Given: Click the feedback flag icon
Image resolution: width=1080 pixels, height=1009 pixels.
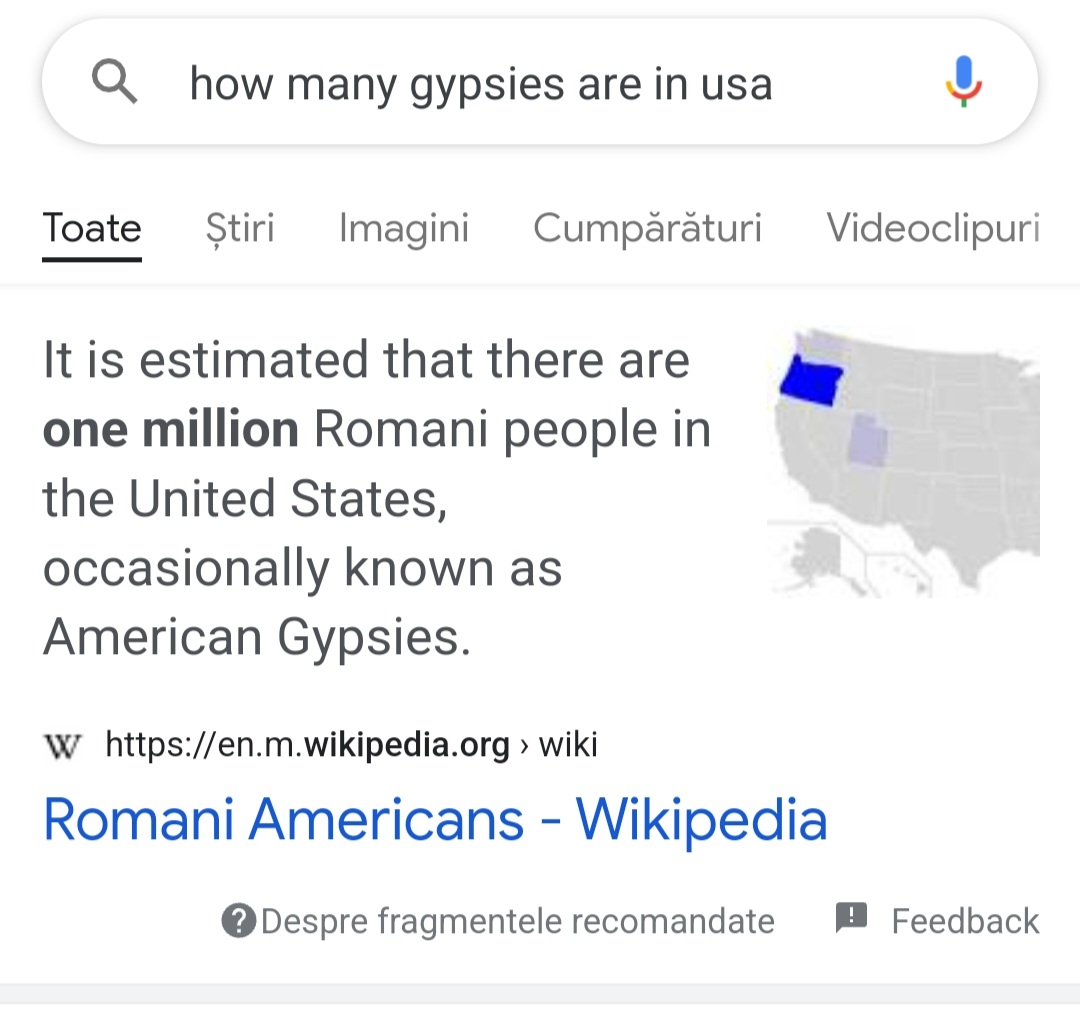Looking at the screenshot, I should [x=851, y=918].
